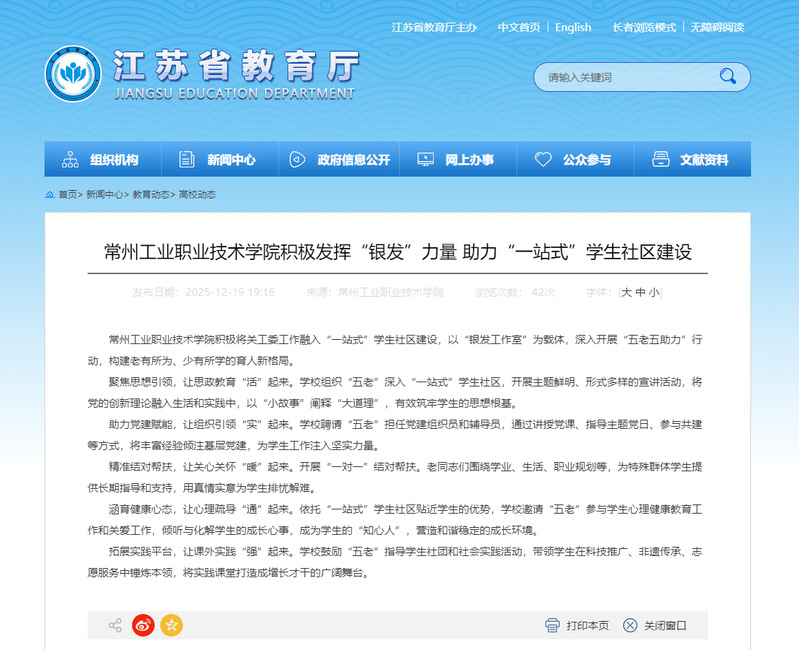Image resolution: width=799 pixels, height=650 pixels.
Task: Click 高校动态 breadcrumb link
Action: click(197, 194)
